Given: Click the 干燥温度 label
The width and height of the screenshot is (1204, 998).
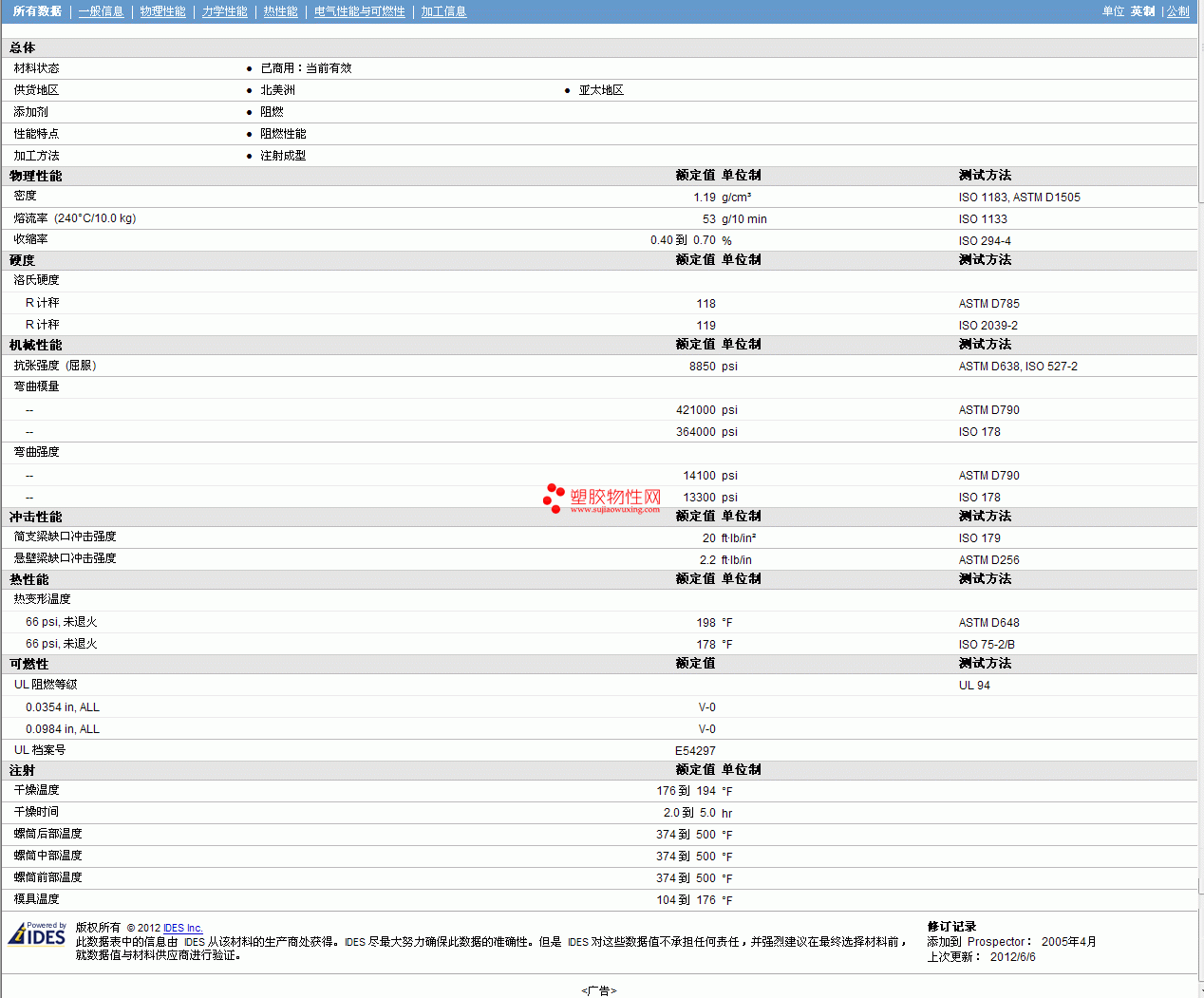Looking at the screenshot, I should [x=37, y=790].
